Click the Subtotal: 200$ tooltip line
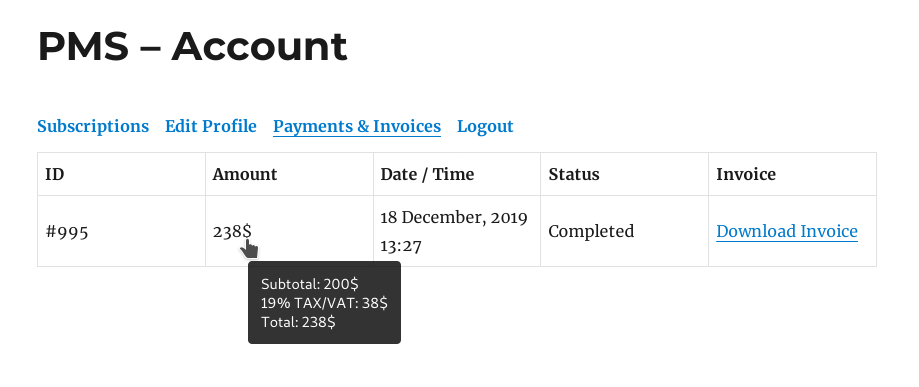Viewport: 919px width, 387px height. [309, 284]
